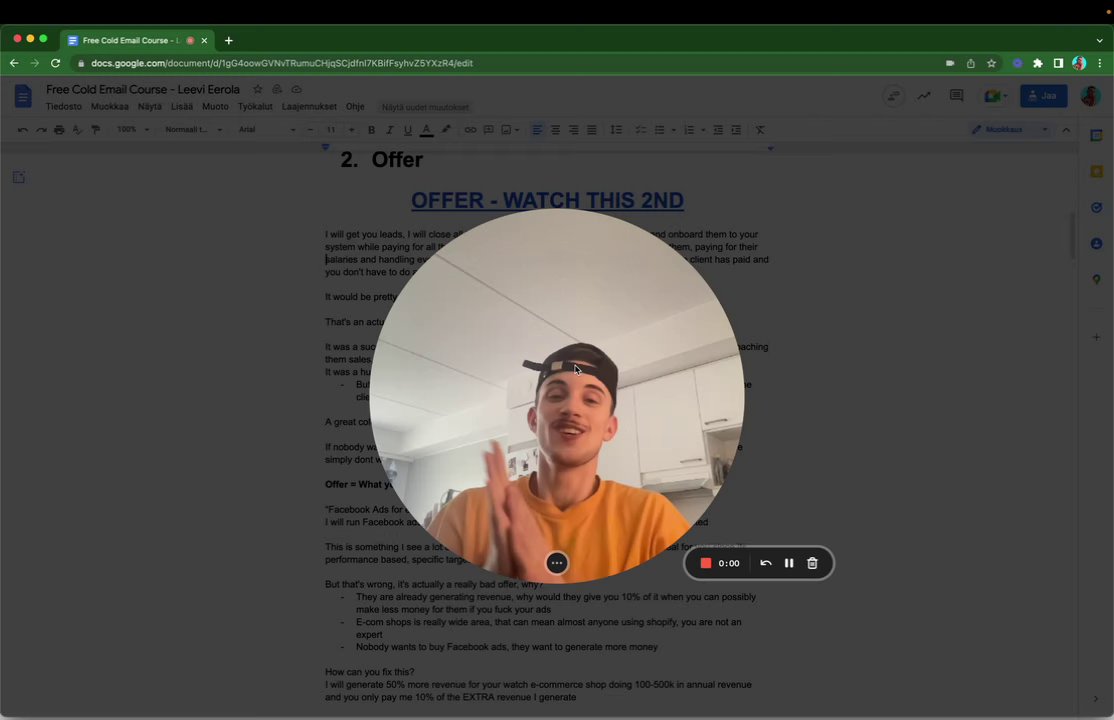Toggle italic formatting
Image resolution: width=1114 pixels, height=720 pixels.
[x=389, y=130]
